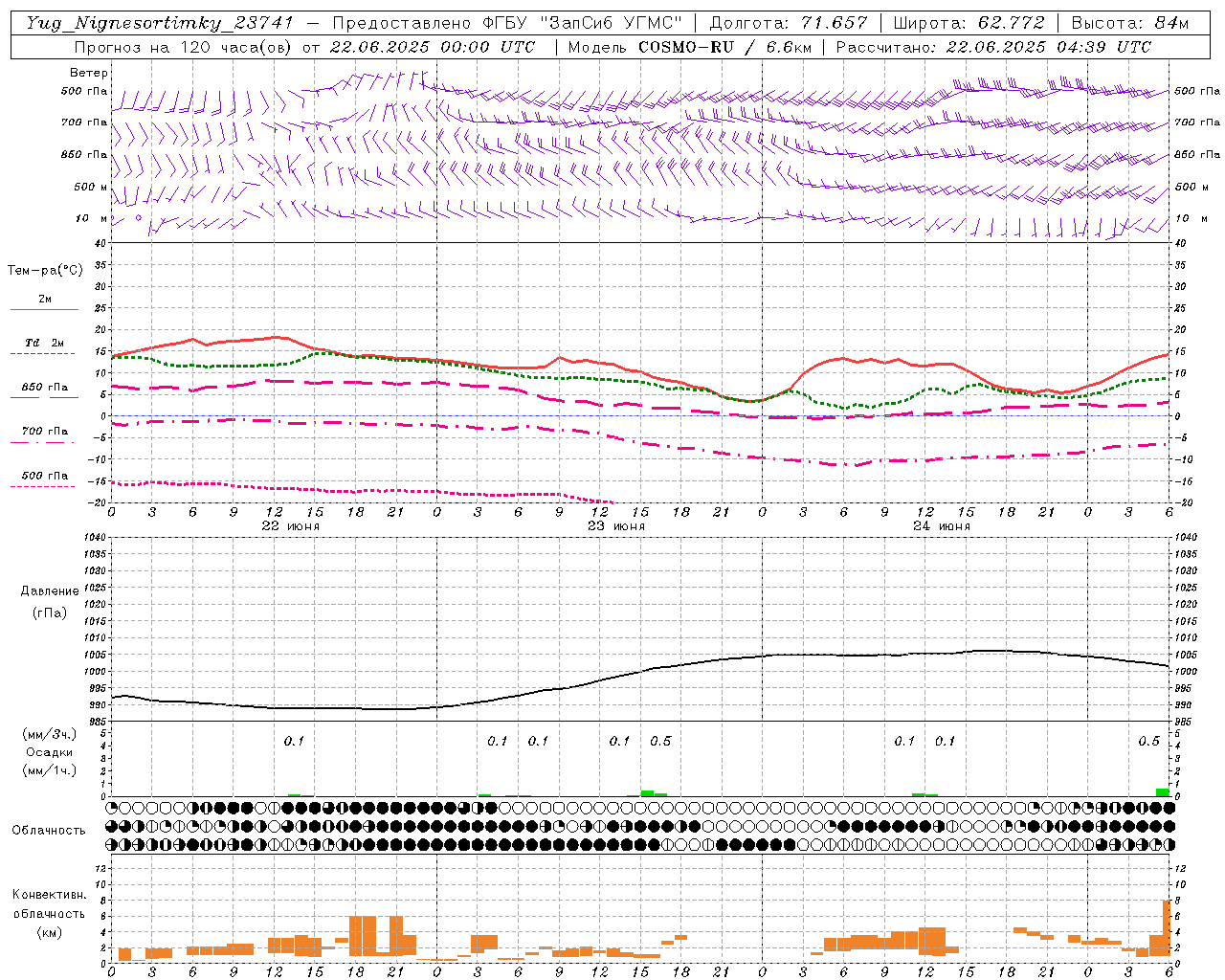
Task: Click the station title Yug_Nignesortimky_23741
Action: click(x=159, y=24)
